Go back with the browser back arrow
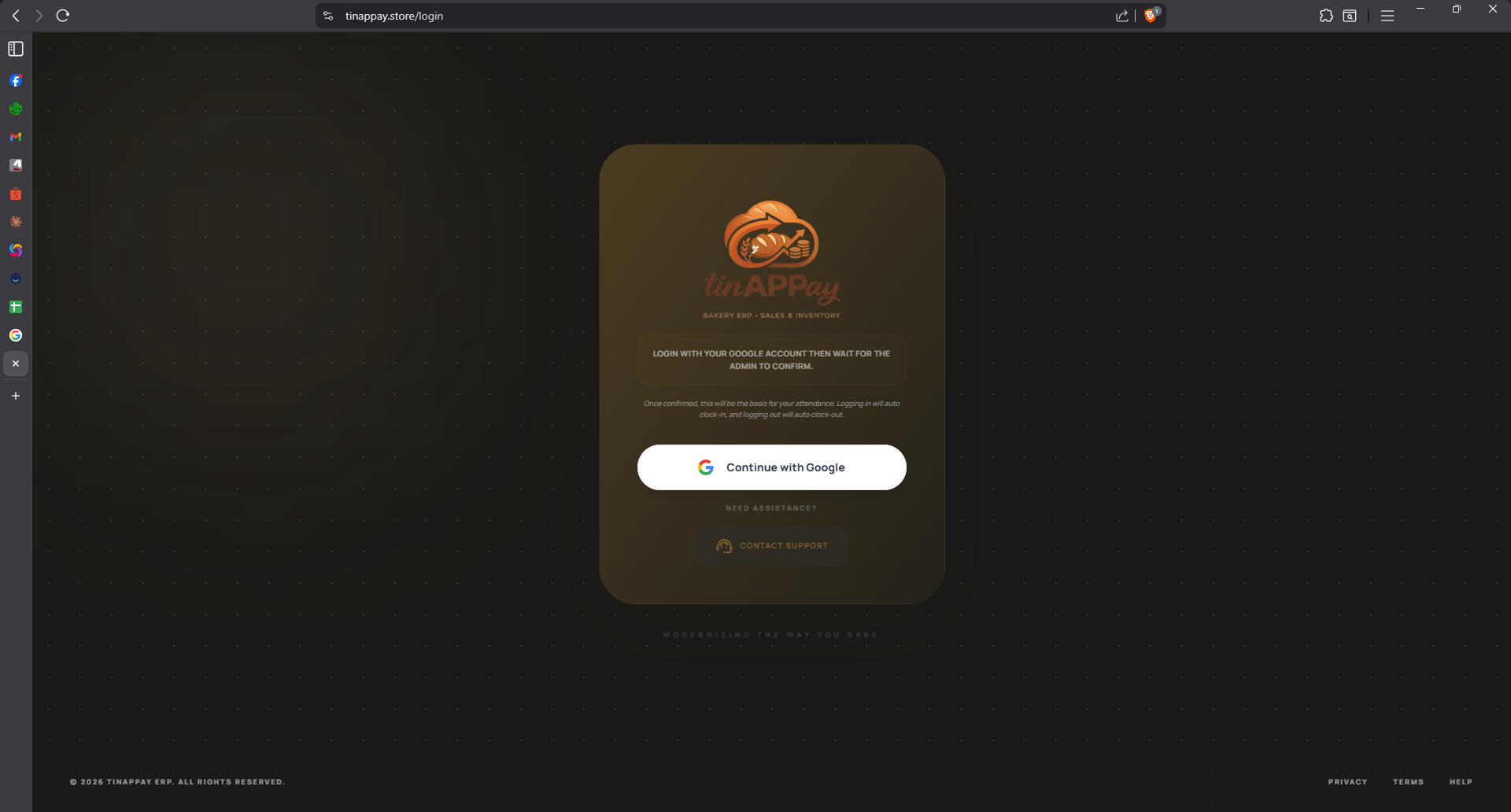This screenshot has width=1511, height=812. click(16, 16)
